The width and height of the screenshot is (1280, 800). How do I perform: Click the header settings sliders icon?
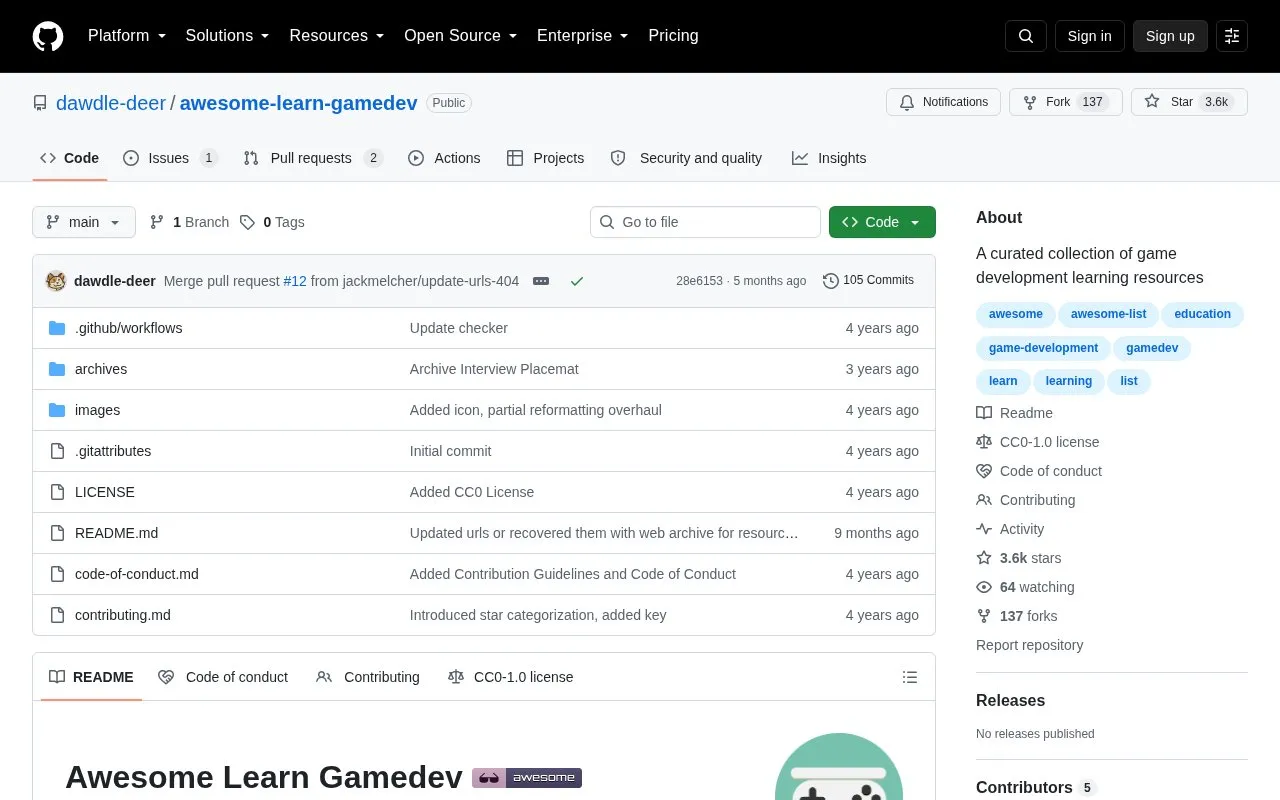(x=1232, y=36)
